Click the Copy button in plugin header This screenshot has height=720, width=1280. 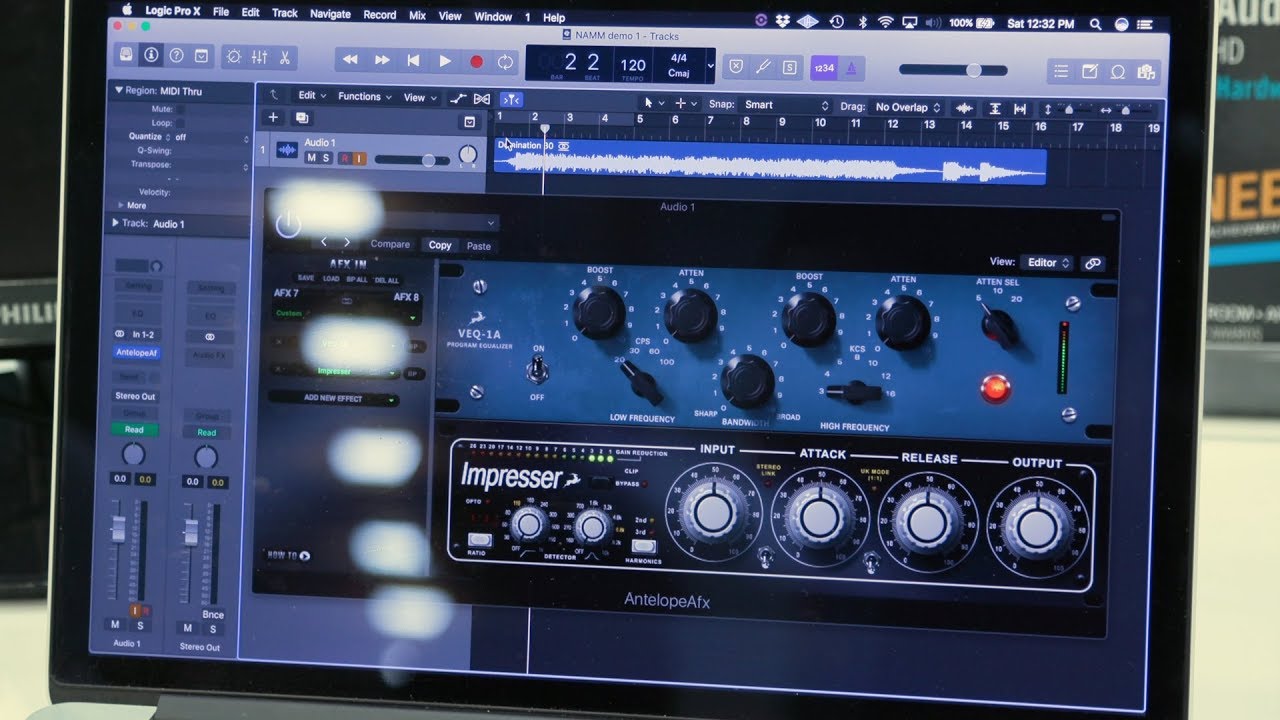point(440,245)
